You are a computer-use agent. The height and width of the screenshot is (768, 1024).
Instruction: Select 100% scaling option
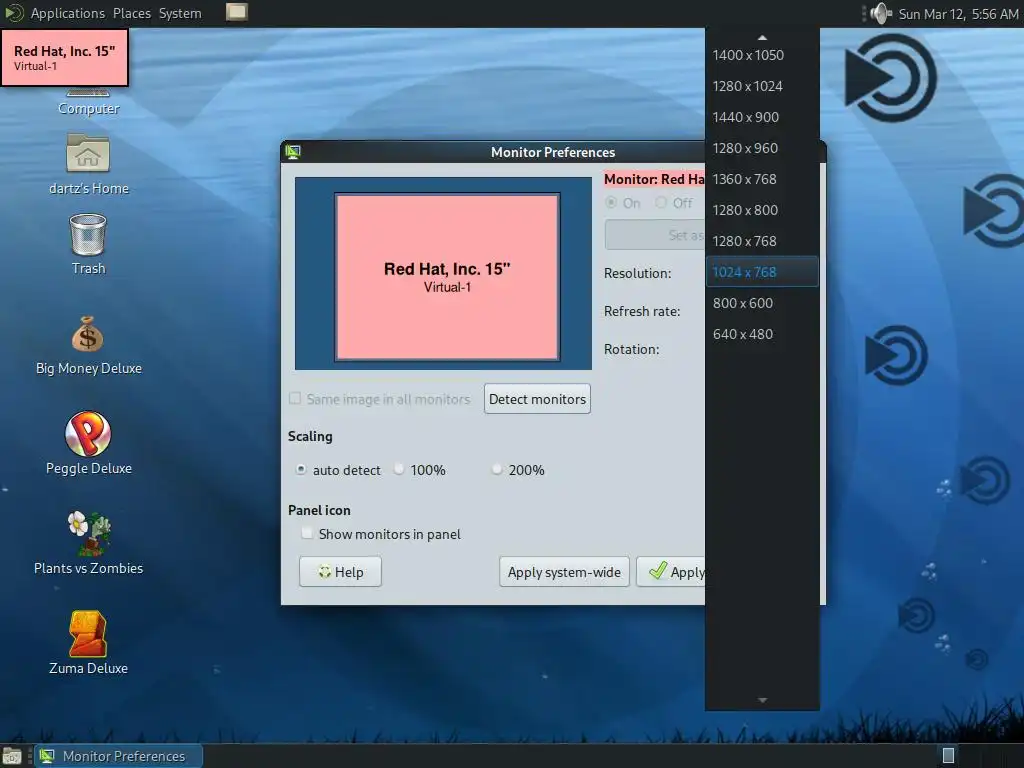tap(398, 469)
